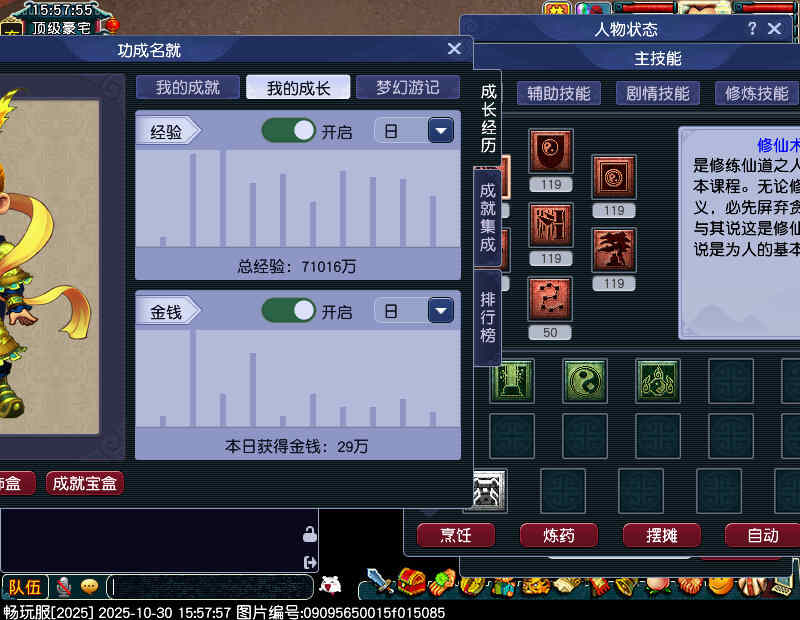Click the gift-giving hand icon in the bottom bar
Image resolution: width=800 pixels, height=620 pixels.
pos(442,582)
